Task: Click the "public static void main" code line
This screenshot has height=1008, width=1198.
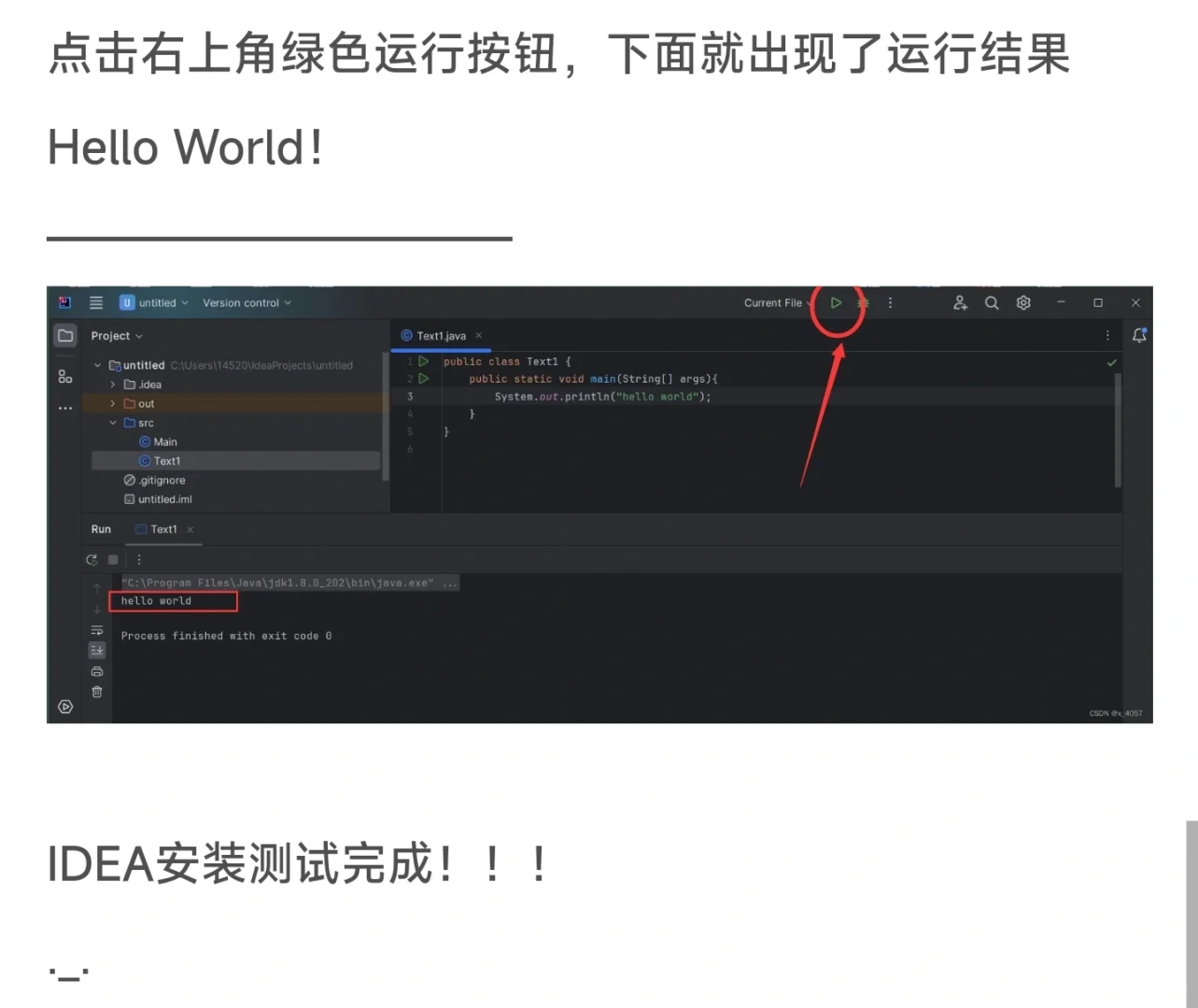Action: pos(593,379)
